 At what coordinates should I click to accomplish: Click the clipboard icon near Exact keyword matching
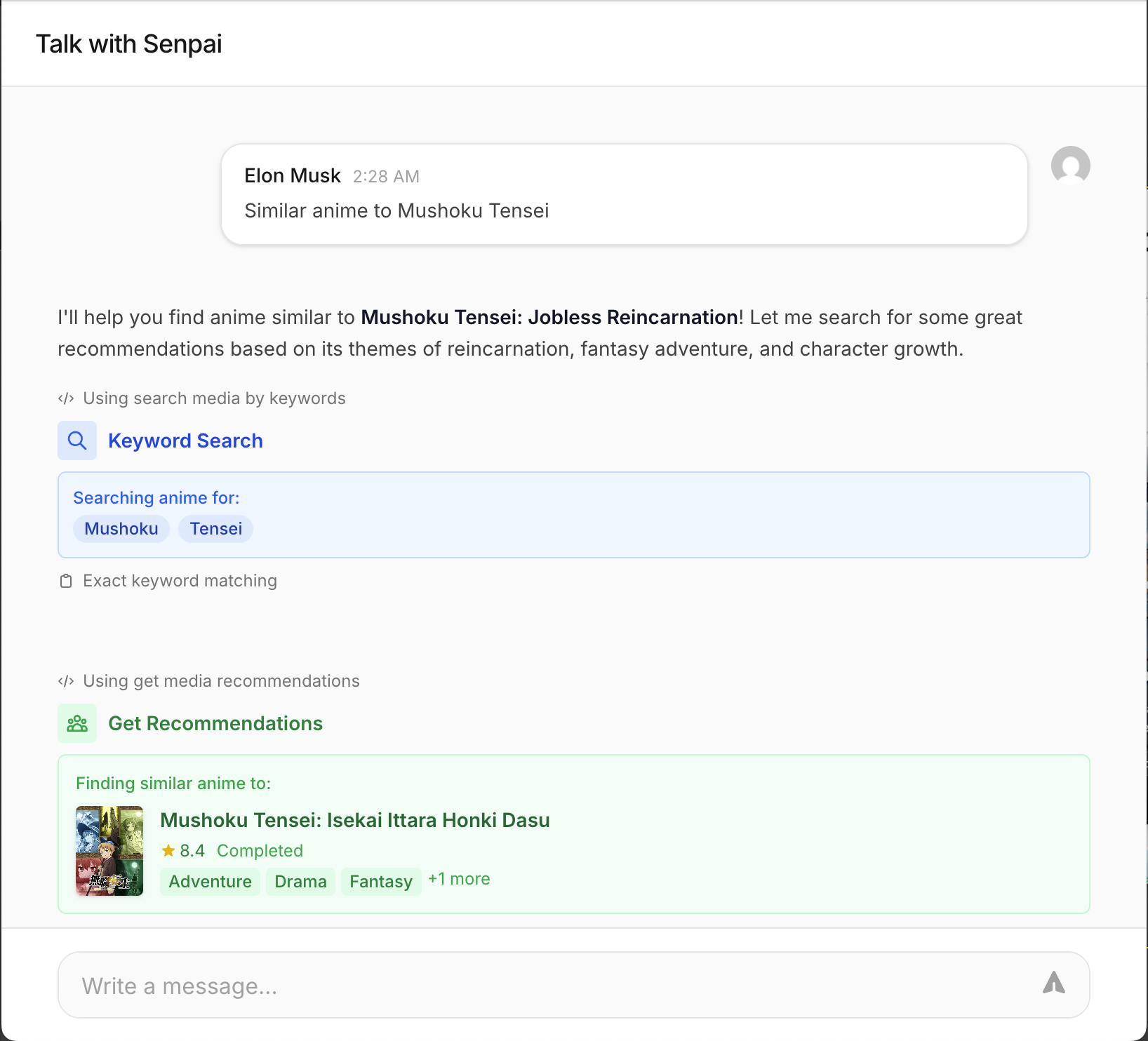[66, 581]
